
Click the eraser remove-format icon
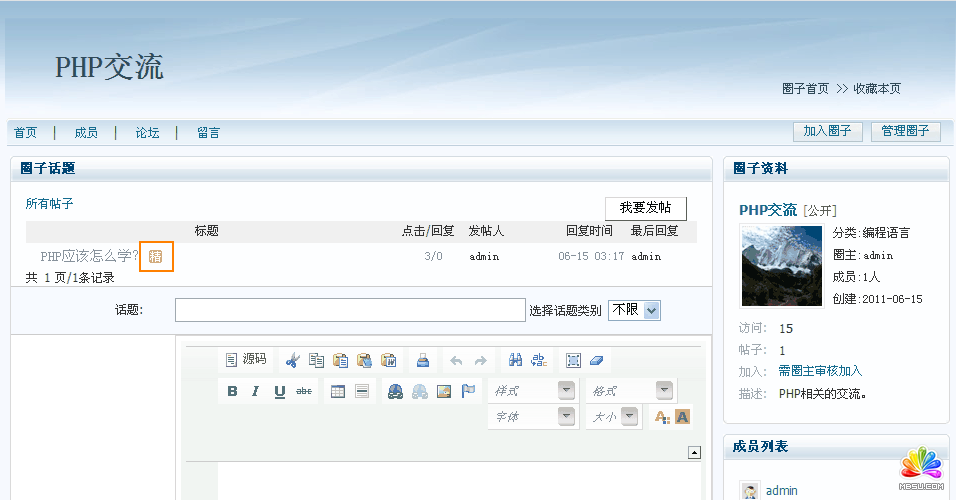click(x=597, y=360)
